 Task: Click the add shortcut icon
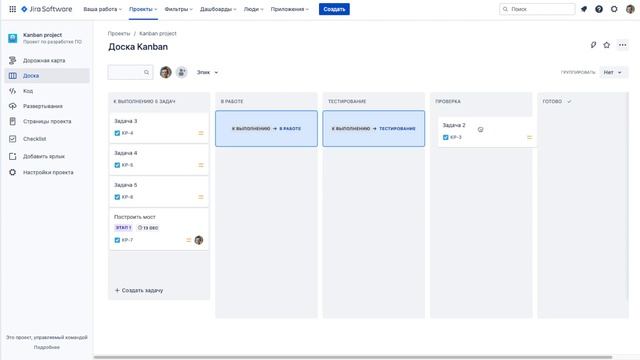13,156
